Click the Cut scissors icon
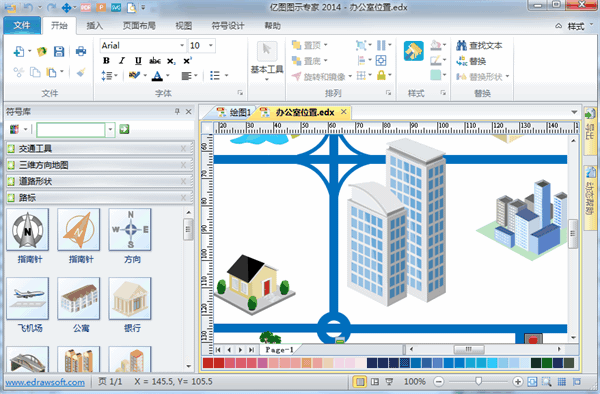 18,72
